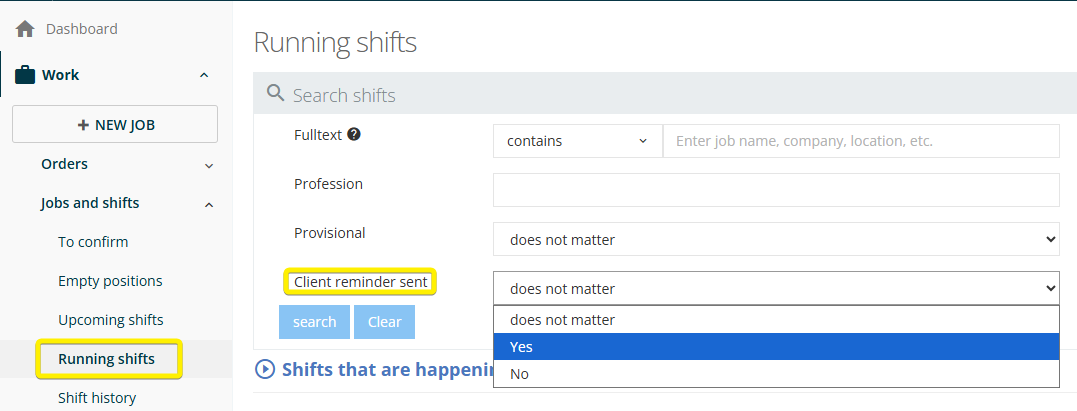Open the Fulltext 'contains' dropdown
Screen dimensions: 1077x411
tap(577, 141)
